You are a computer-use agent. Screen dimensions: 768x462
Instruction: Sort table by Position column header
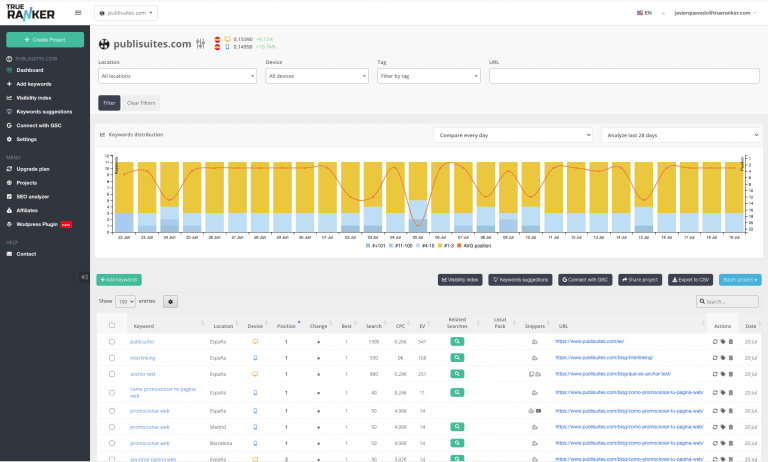tap(287, 326)
